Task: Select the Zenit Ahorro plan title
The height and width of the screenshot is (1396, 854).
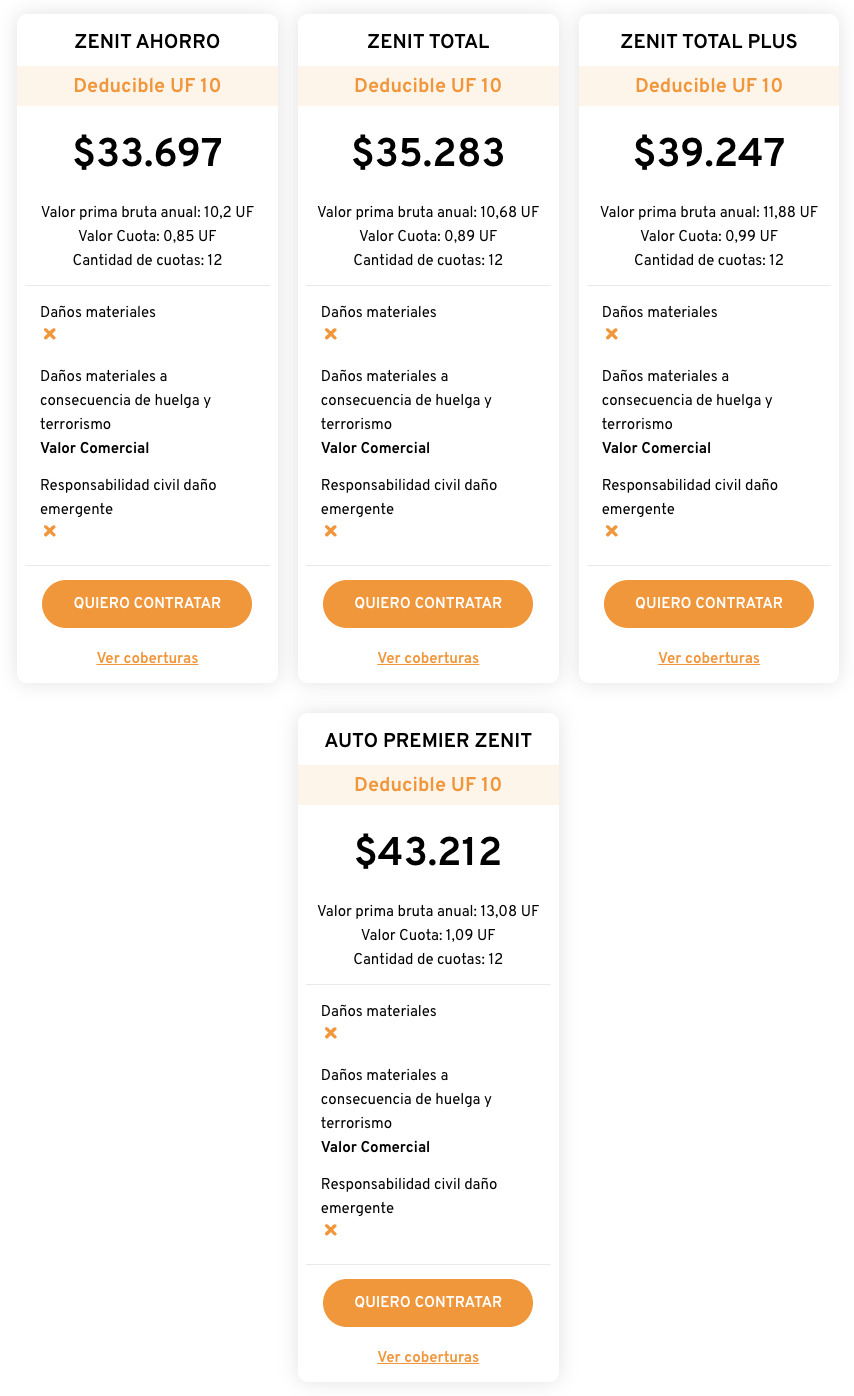Action: click(x=147, y=41)
